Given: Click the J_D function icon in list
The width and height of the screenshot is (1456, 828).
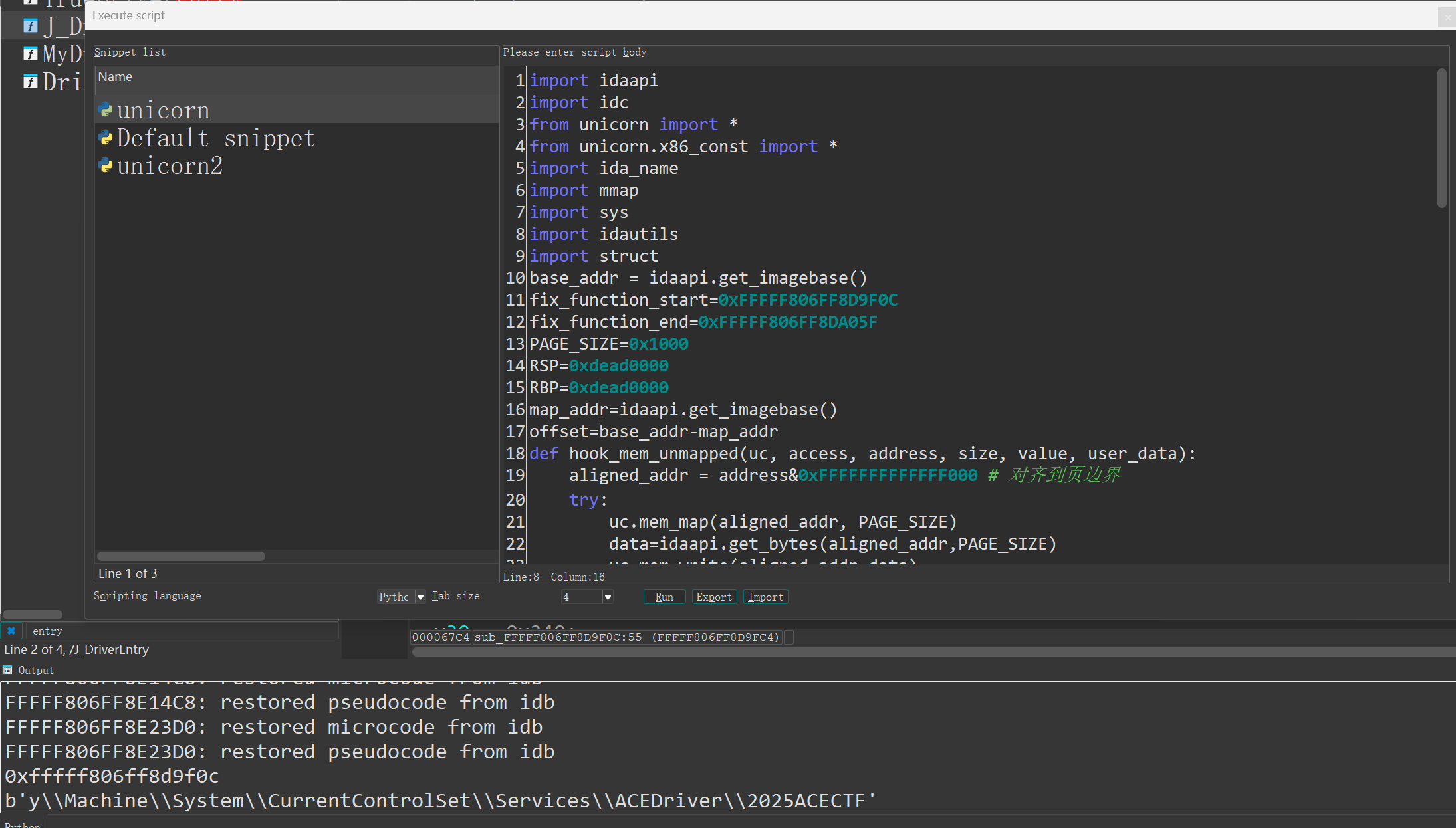Looking at the screenshot, I should point(30,26).
